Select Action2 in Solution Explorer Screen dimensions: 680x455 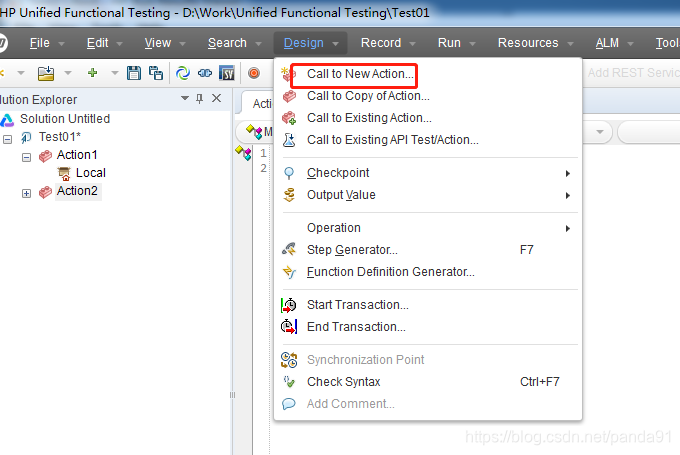[x=77, y=191]
